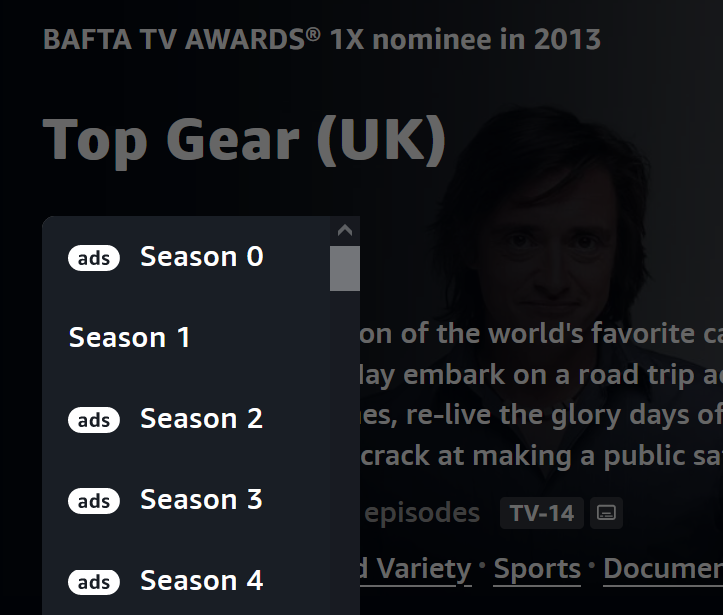Click the Top Gear (UK) title
Viewport: 723px width, 615px height.
(x=245, y=139)
